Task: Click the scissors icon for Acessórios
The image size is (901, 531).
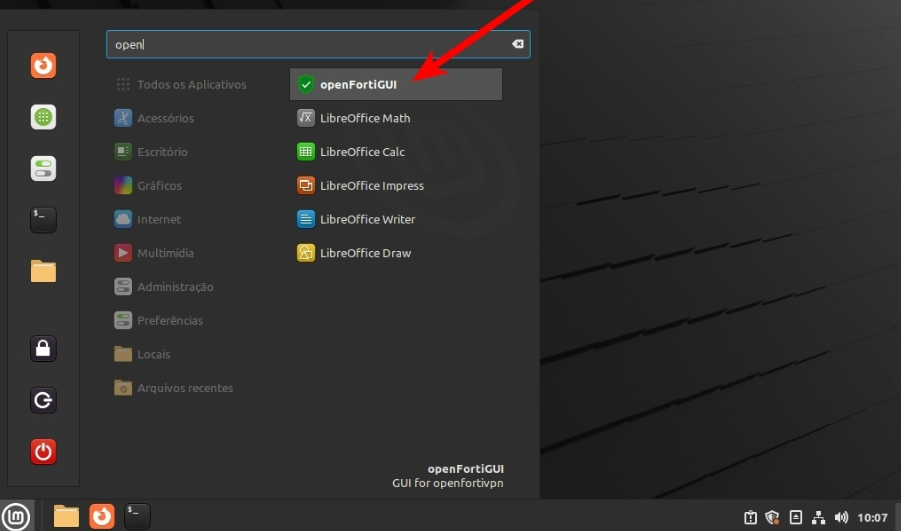Action: click(123, 118)
